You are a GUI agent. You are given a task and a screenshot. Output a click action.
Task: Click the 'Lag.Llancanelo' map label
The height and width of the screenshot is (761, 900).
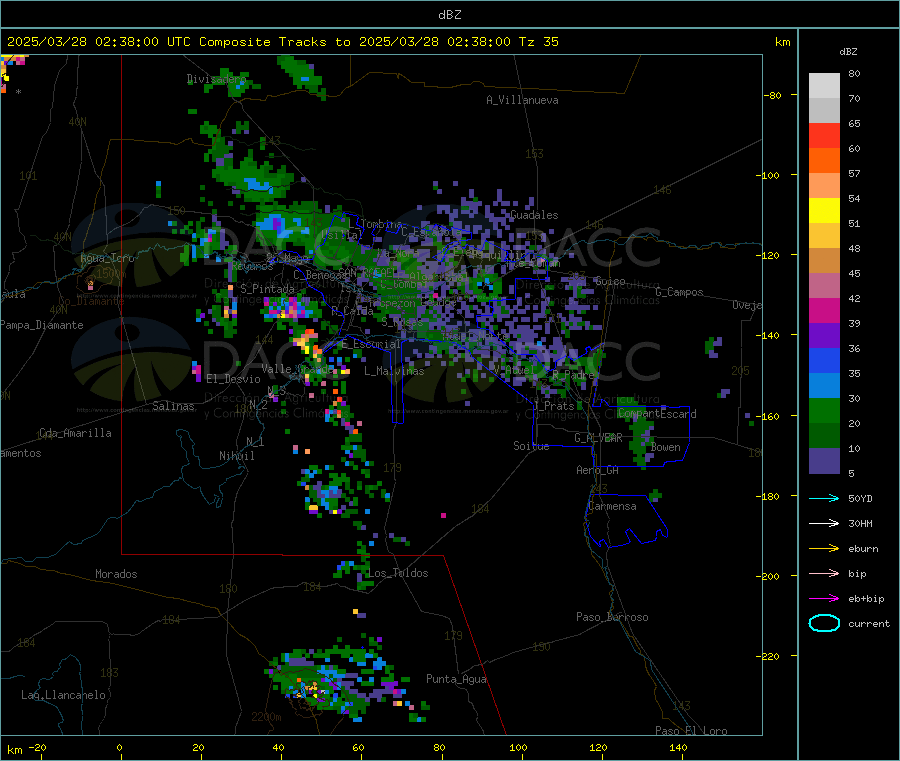point(63,695)
